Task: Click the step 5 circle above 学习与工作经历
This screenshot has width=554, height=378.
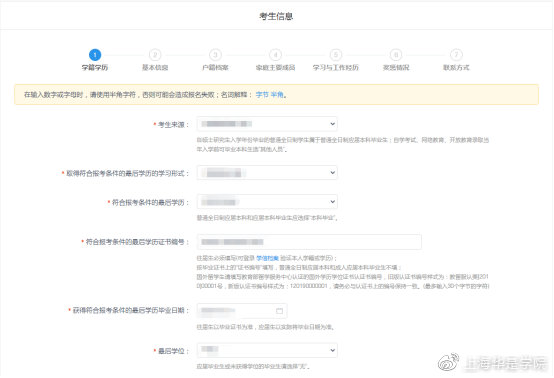Action: pyautogui.click(x=336, y=55)
